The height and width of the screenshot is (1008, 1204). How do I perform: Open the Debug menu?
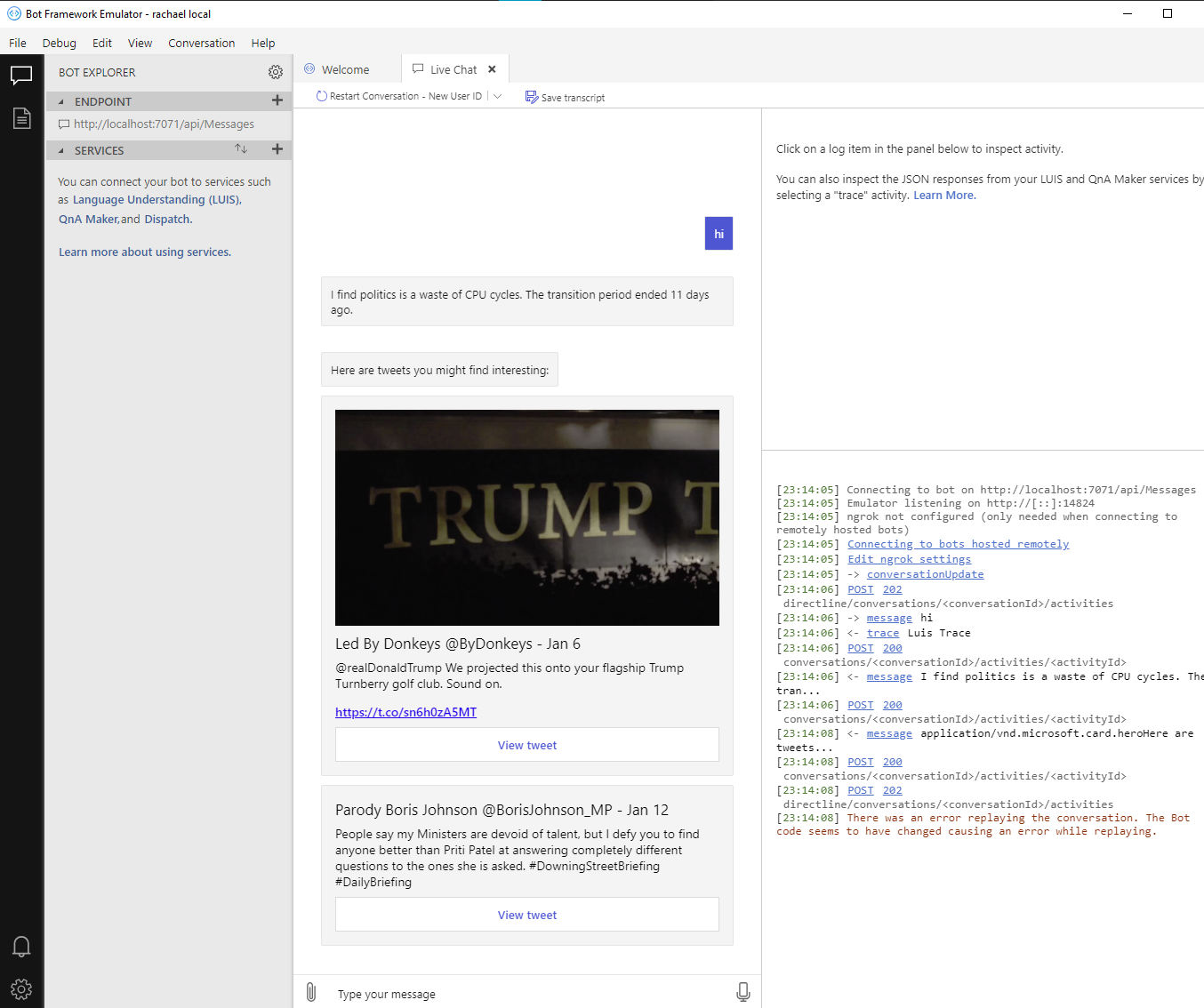point(60,43)
